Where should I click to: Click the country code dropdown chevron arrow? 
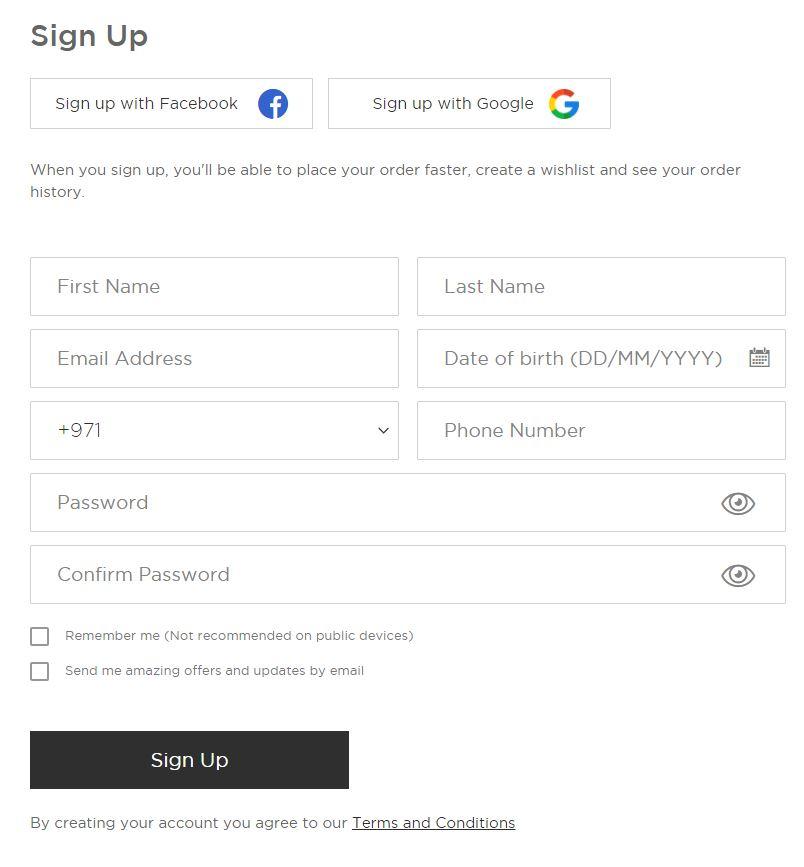(383, 431)
